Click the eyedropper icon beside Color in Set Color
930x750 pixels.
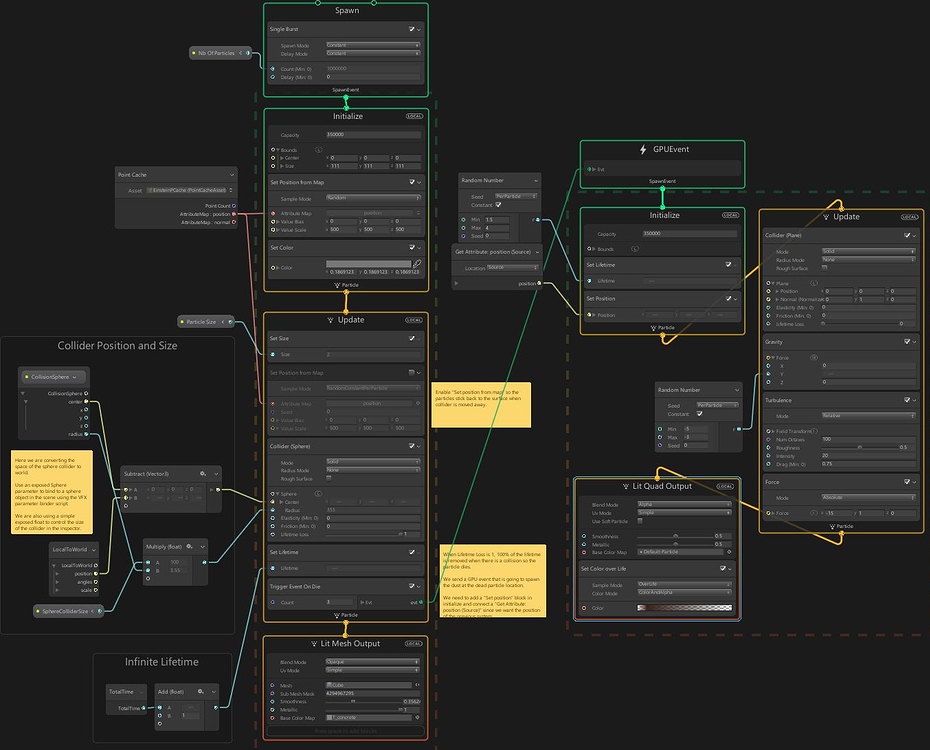pos(418,263)
